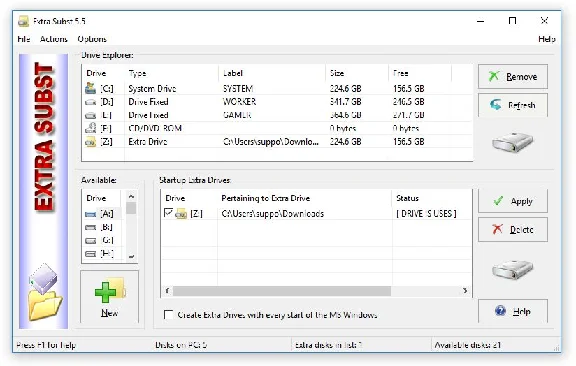
Task: Select the D: fixed drive icon
Action: 90,102
